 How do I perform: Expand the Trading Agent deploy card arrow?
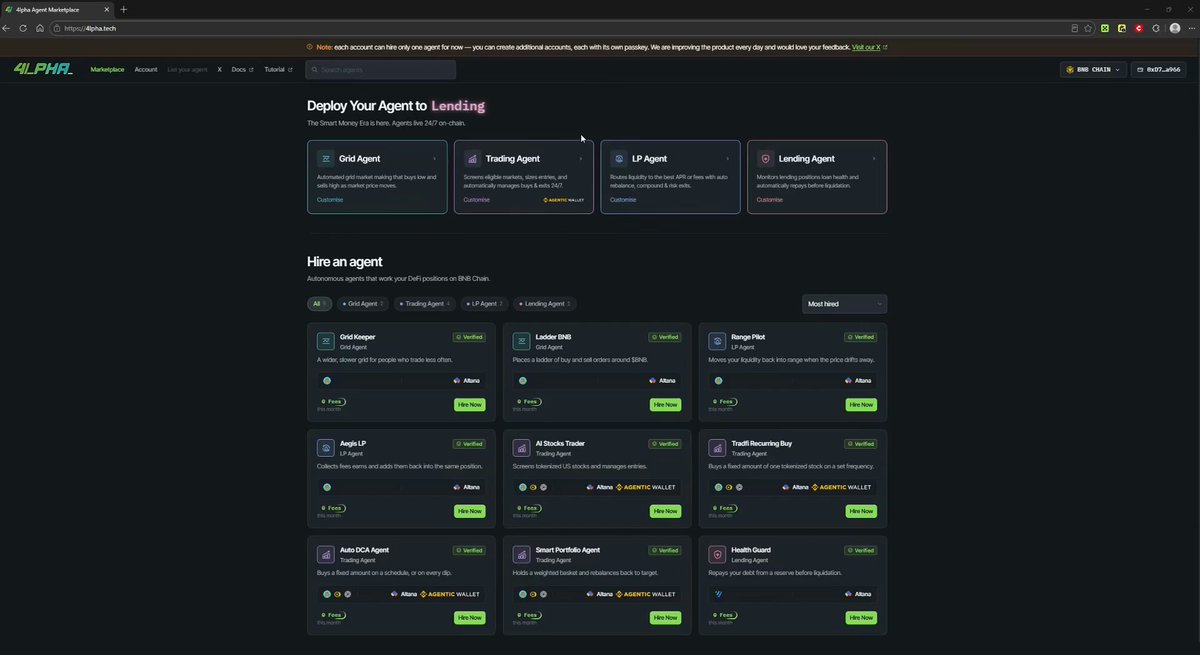(x=580, y=158)
